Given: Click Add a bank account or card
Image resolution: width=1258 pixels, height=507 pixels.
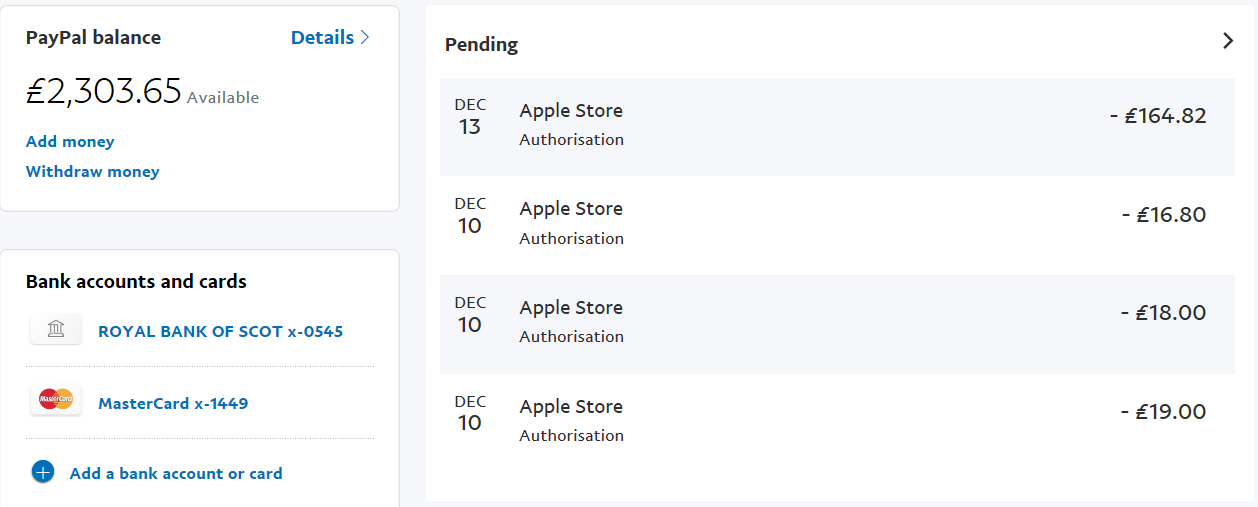Looking at the screenshot, I should coord(176,473).
